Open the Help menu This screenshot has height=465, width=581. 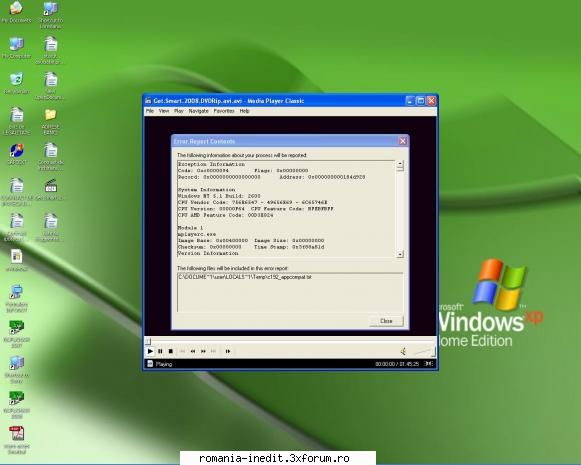point(245,111)
